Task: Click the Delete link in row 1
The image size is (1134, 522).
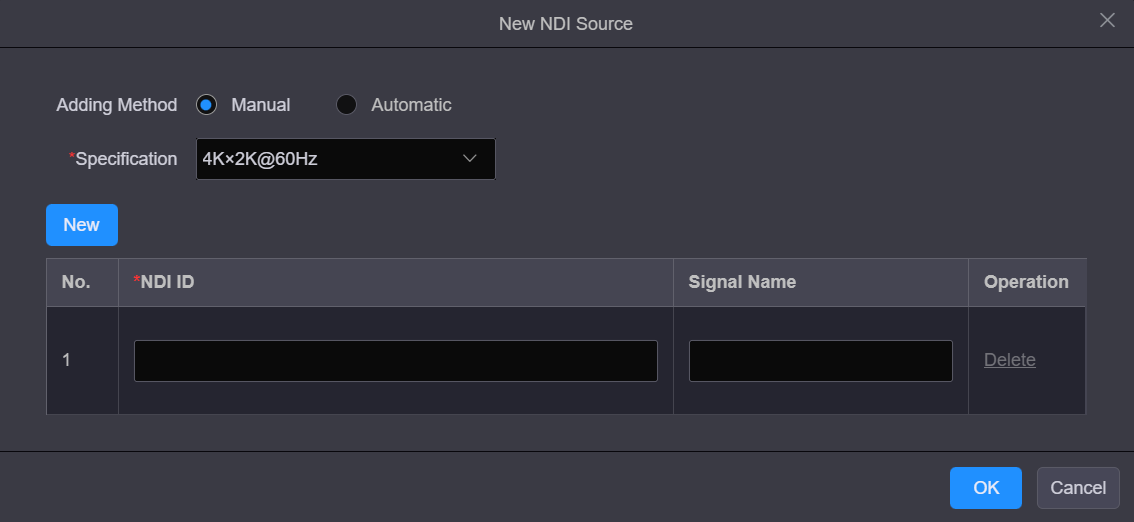Action: 1010,360
